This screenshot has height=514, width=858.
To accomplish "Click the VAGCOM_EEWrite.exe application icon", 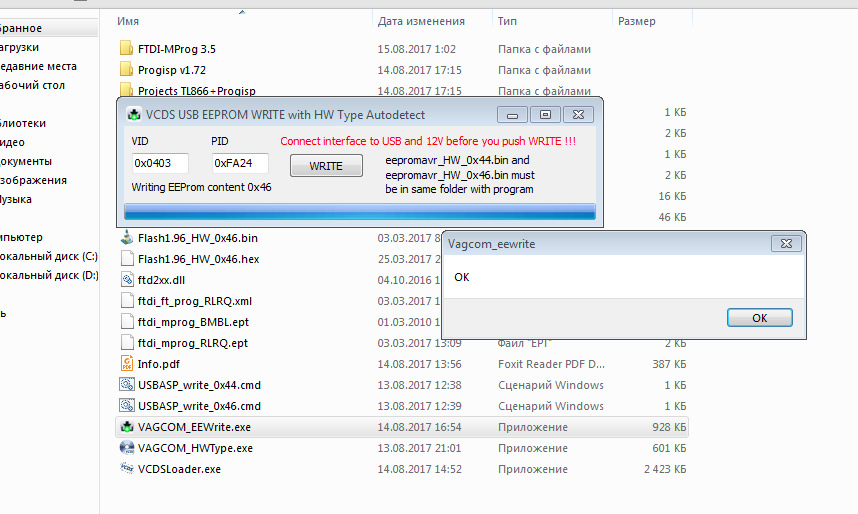I will click(x=126, y=426).
